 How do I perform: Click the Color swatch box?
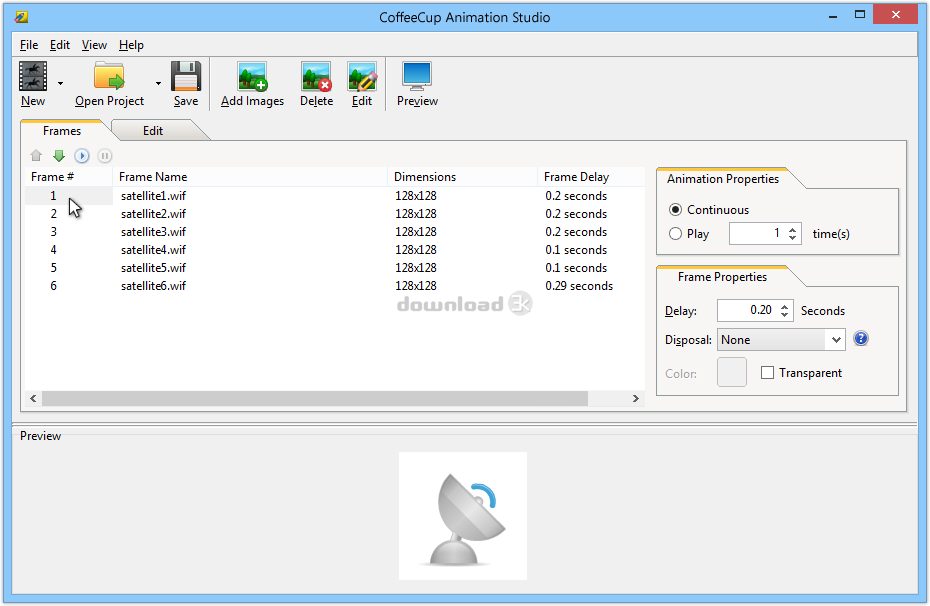coord(731,372)
